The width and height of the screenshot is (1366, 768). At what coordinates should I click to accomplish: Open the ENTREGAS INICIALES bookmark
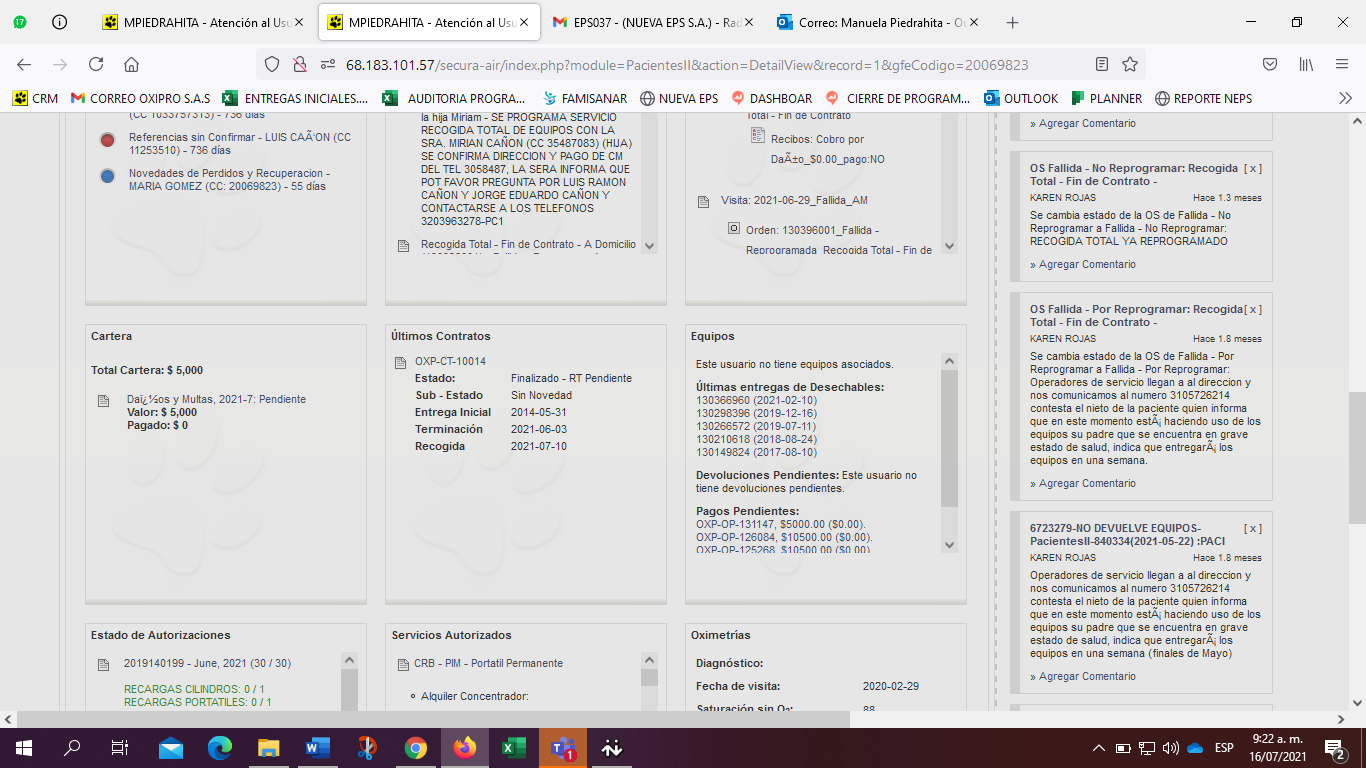[295, 98]
